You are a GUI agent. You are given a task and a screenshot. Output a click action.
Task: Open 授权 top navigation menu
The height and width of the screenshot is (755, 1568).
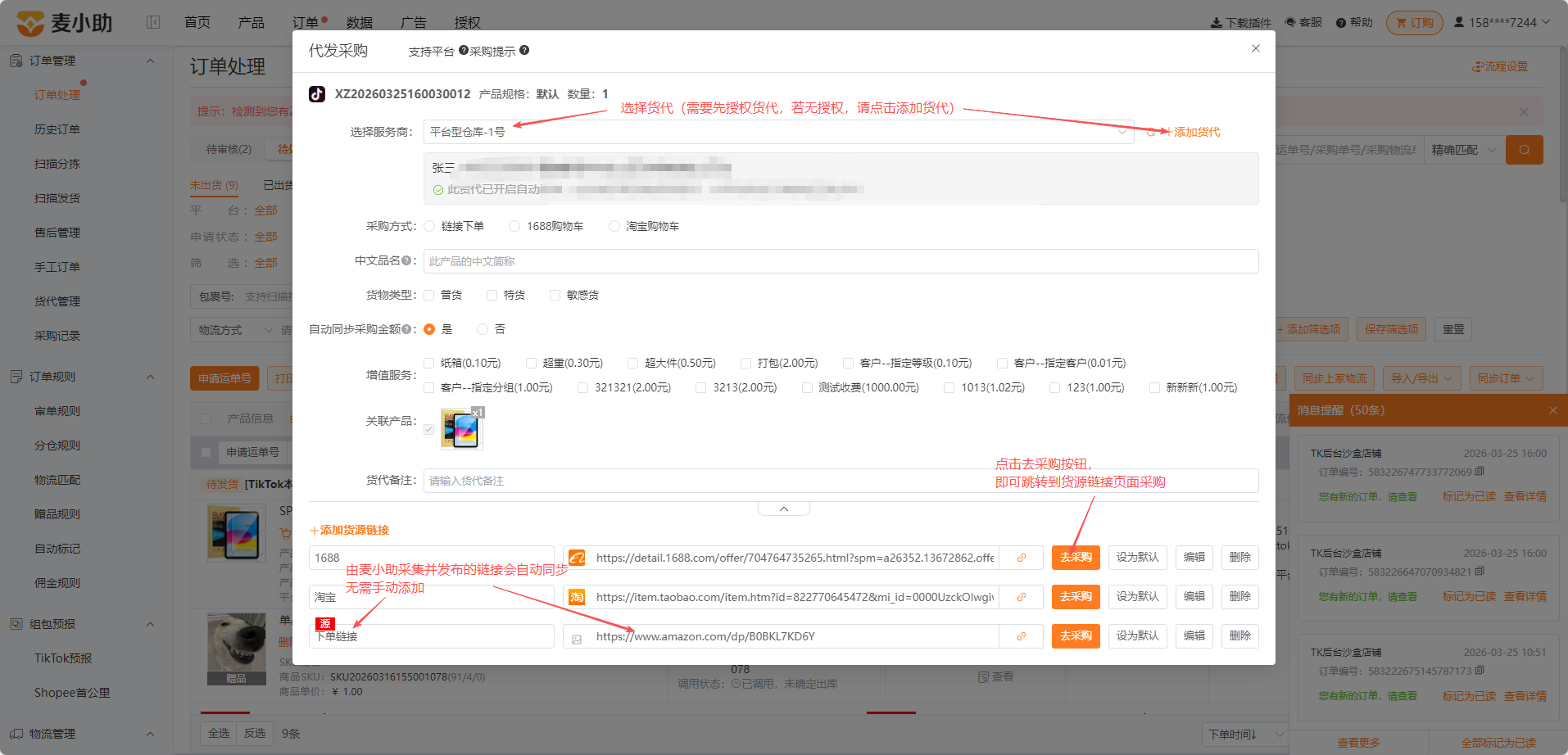(x=468, y=22)
